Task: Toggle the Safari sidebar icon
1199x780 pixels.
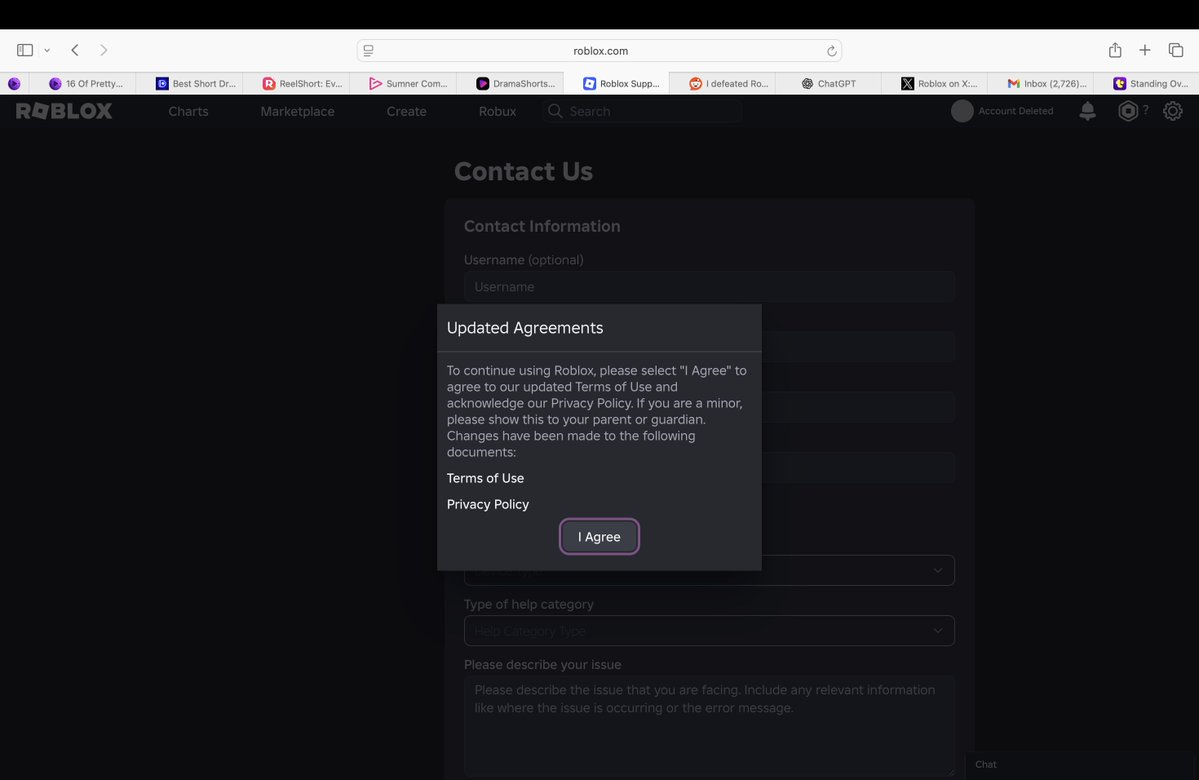Action: [x=25, y=50]
